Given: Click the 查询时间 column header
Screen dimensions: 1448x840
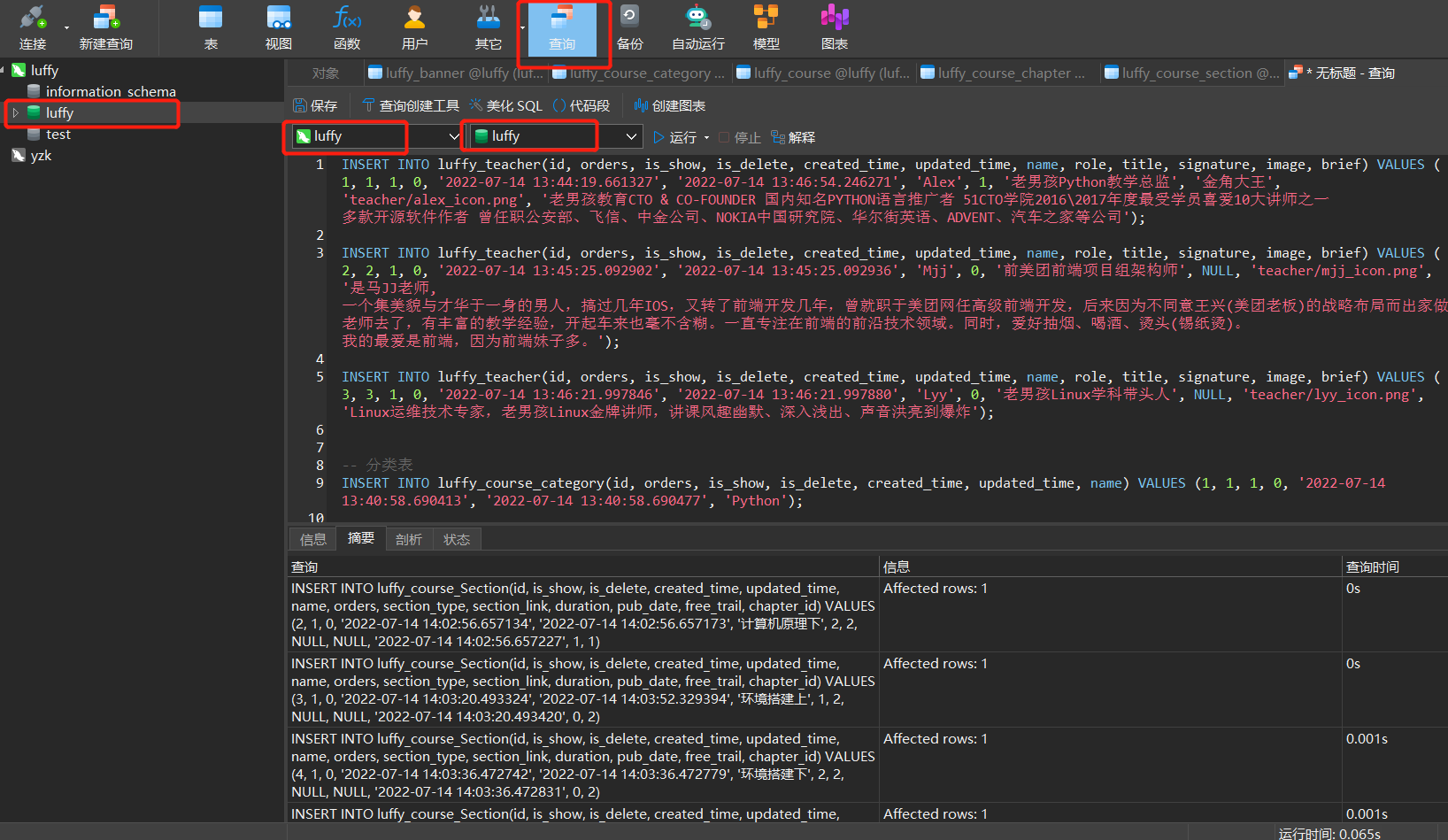Looking at the screenshot, I should pyautogui.click(x=1395, y=566).
